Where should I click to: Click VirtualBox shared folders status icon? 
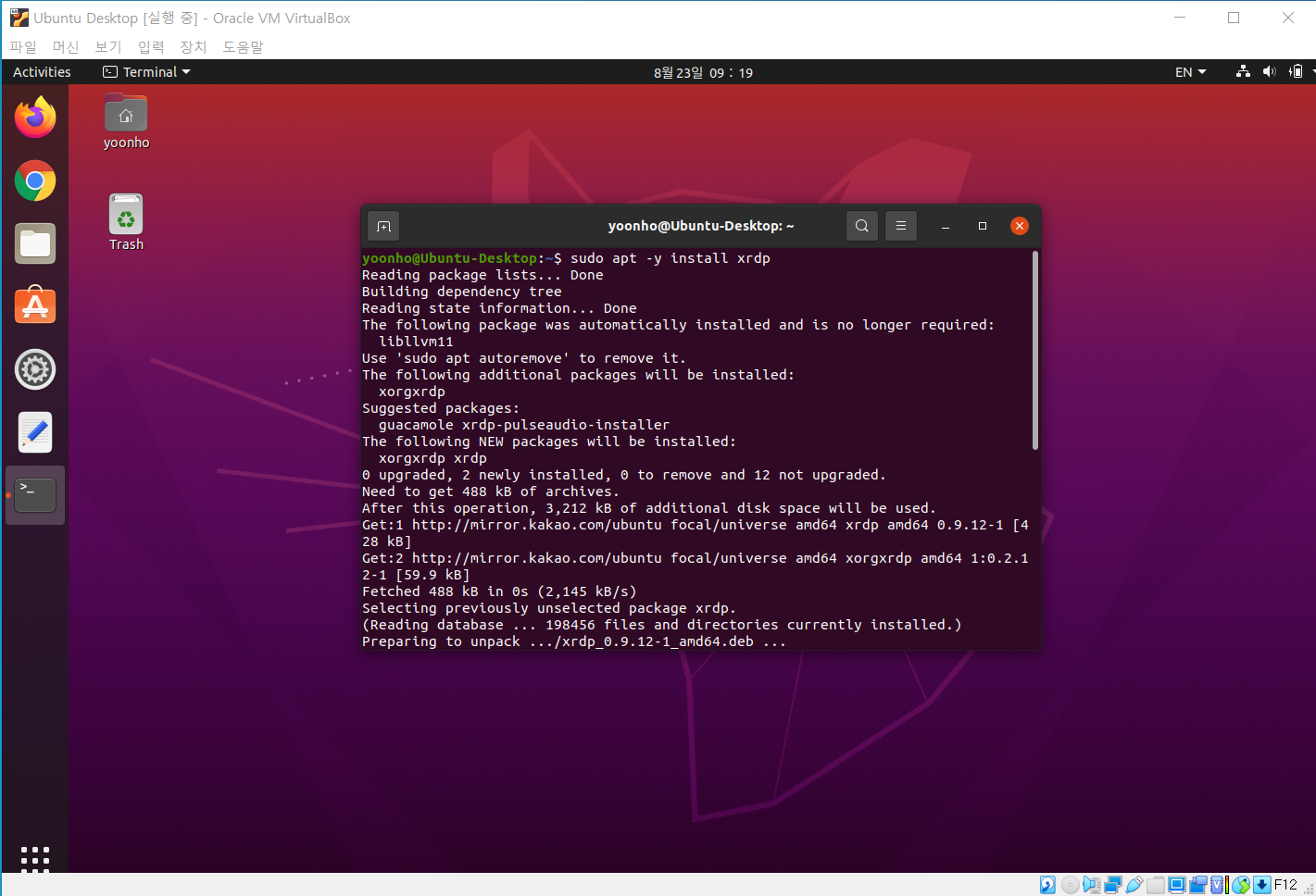tap(1156, 885)
